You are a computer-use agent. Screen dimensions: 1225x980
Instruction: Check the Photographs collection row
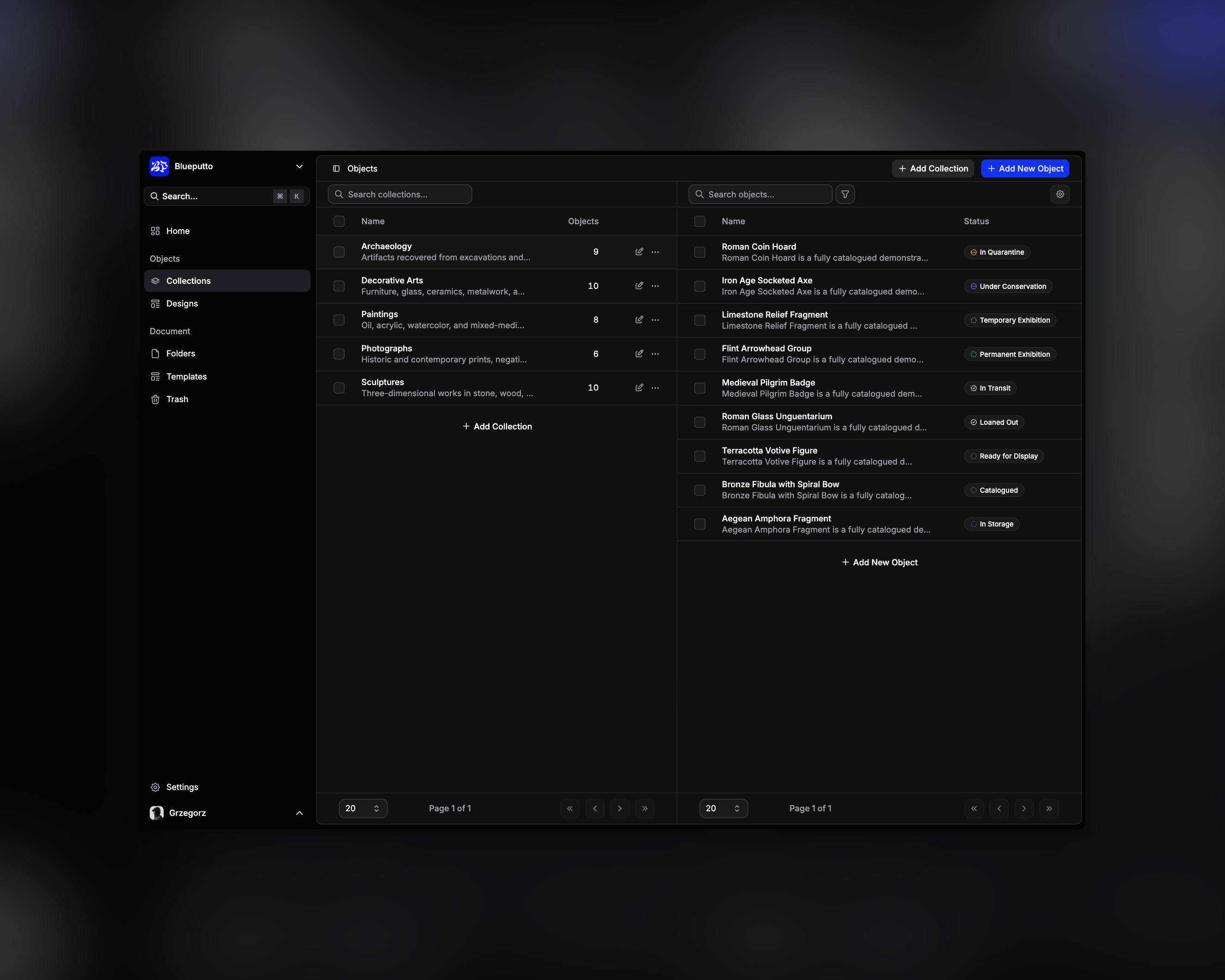click(x=339, y=353)
